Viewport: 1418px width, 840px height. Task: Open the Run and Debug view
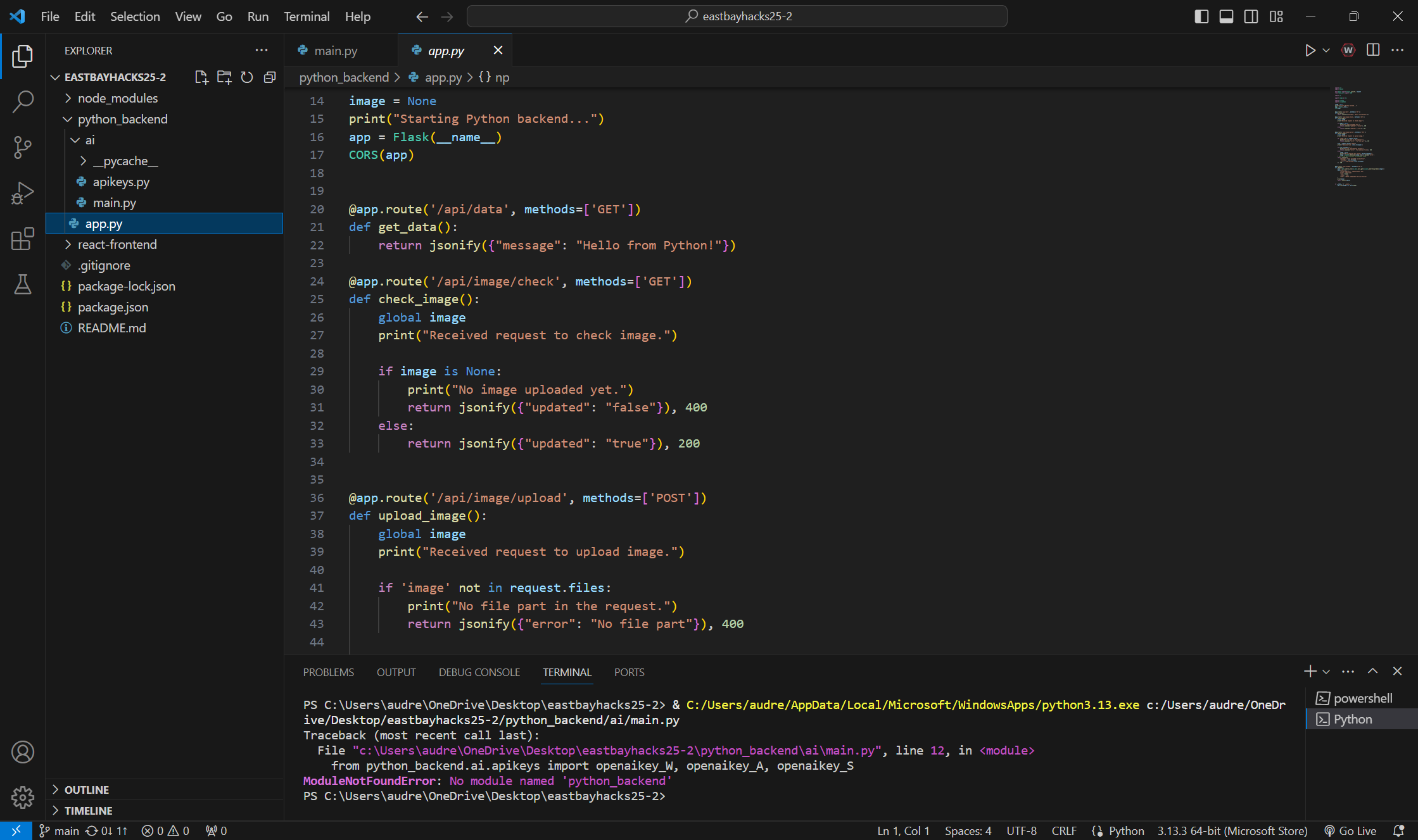[22, 193]
